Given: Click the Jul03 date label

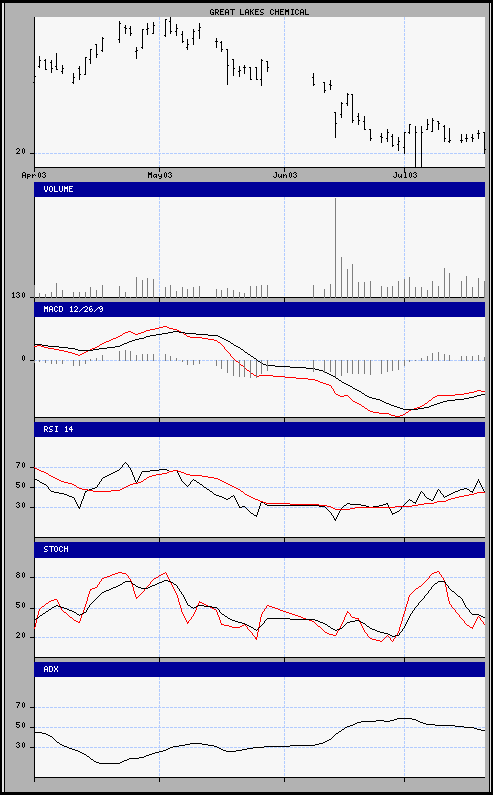Looking at the screenshot, I should [x=405, y=175].
